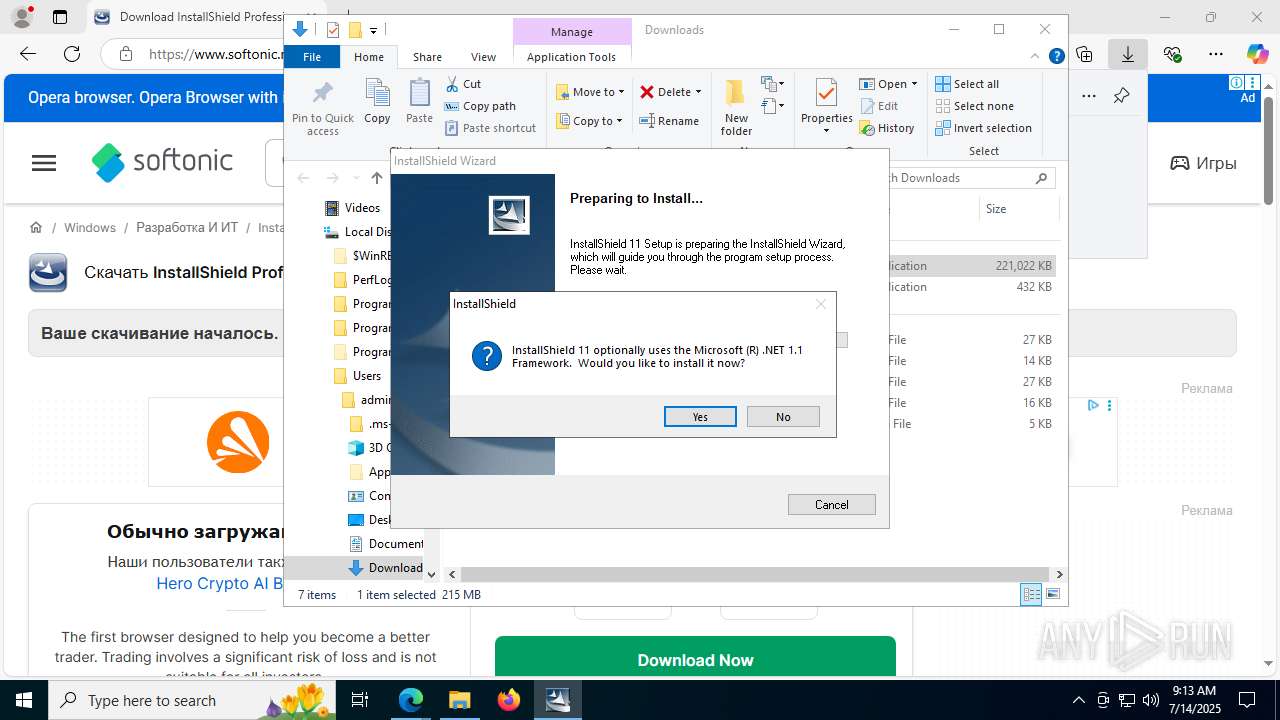Click the taskbar search box
This screenshot has height=720, width=1280.
click(191, 700)
